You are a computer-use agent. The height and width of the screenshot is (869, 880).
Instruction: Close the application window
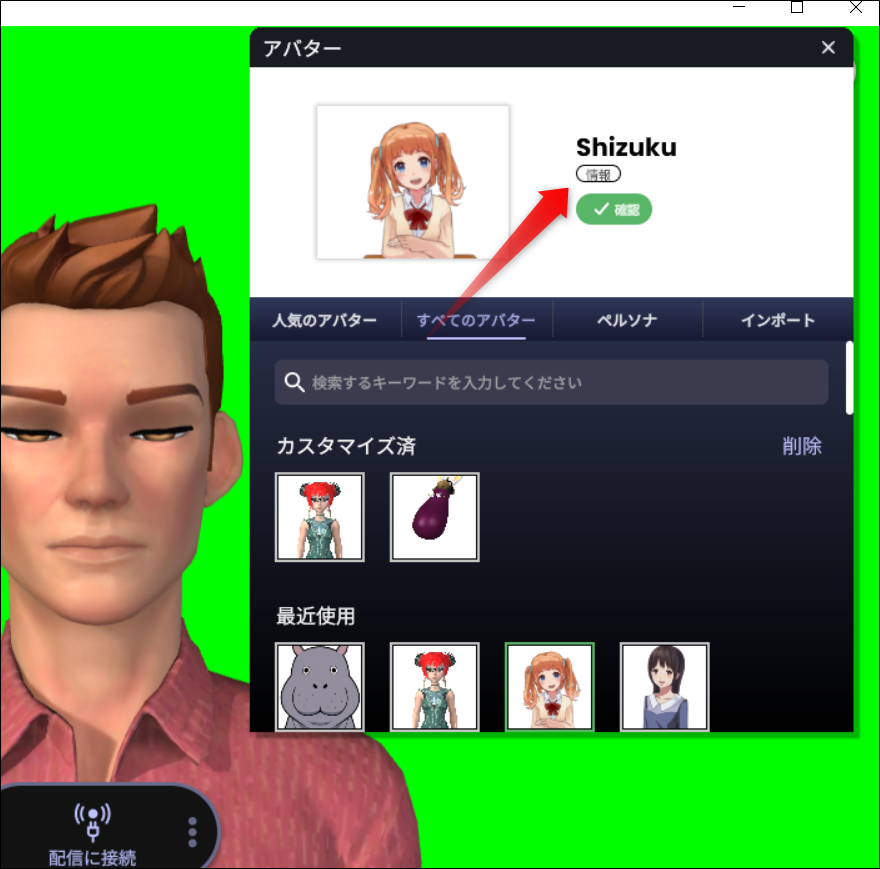pos(856,7)
